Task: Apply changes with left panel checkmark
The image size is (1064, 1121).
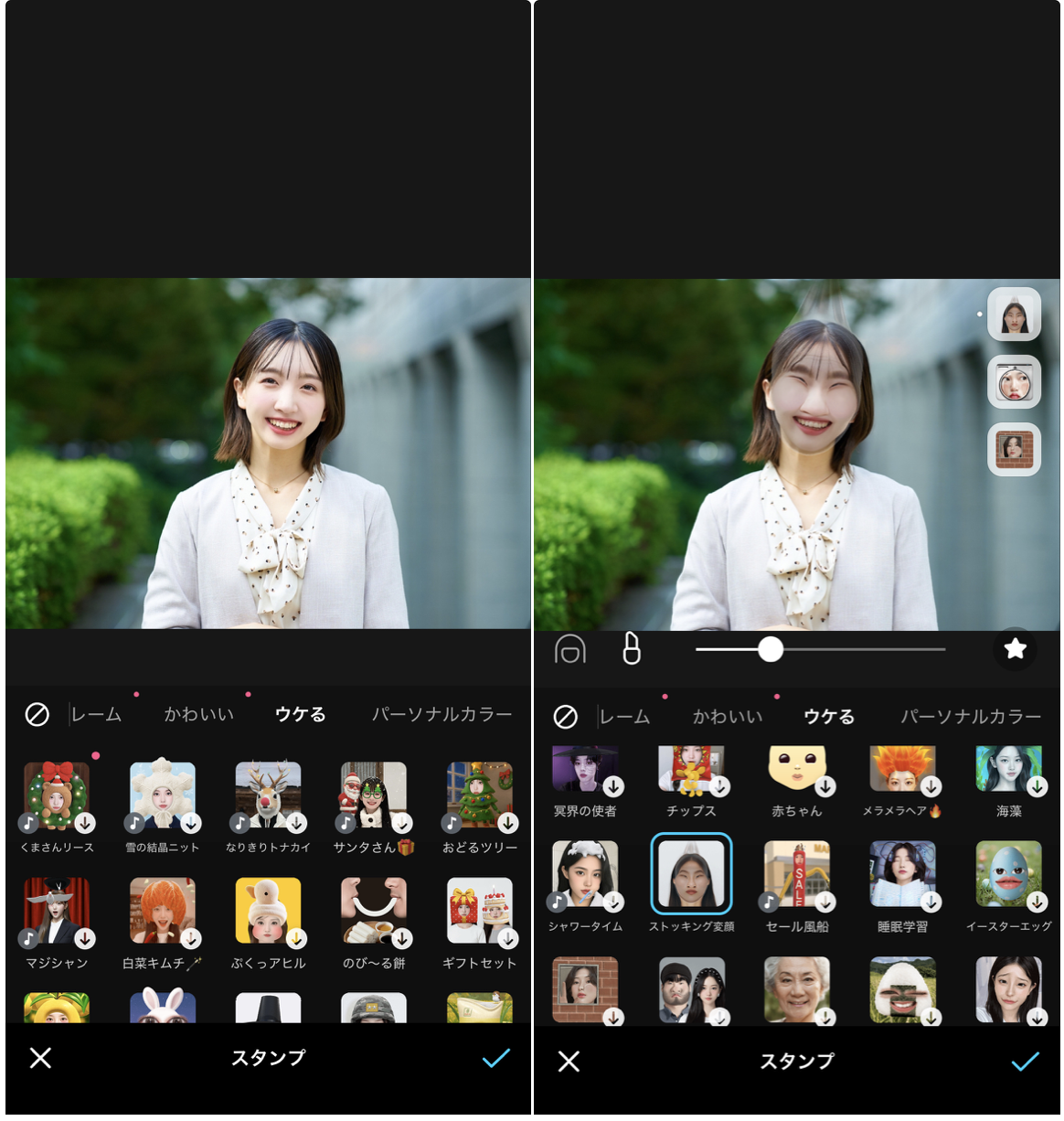Action: point(495,1058)
